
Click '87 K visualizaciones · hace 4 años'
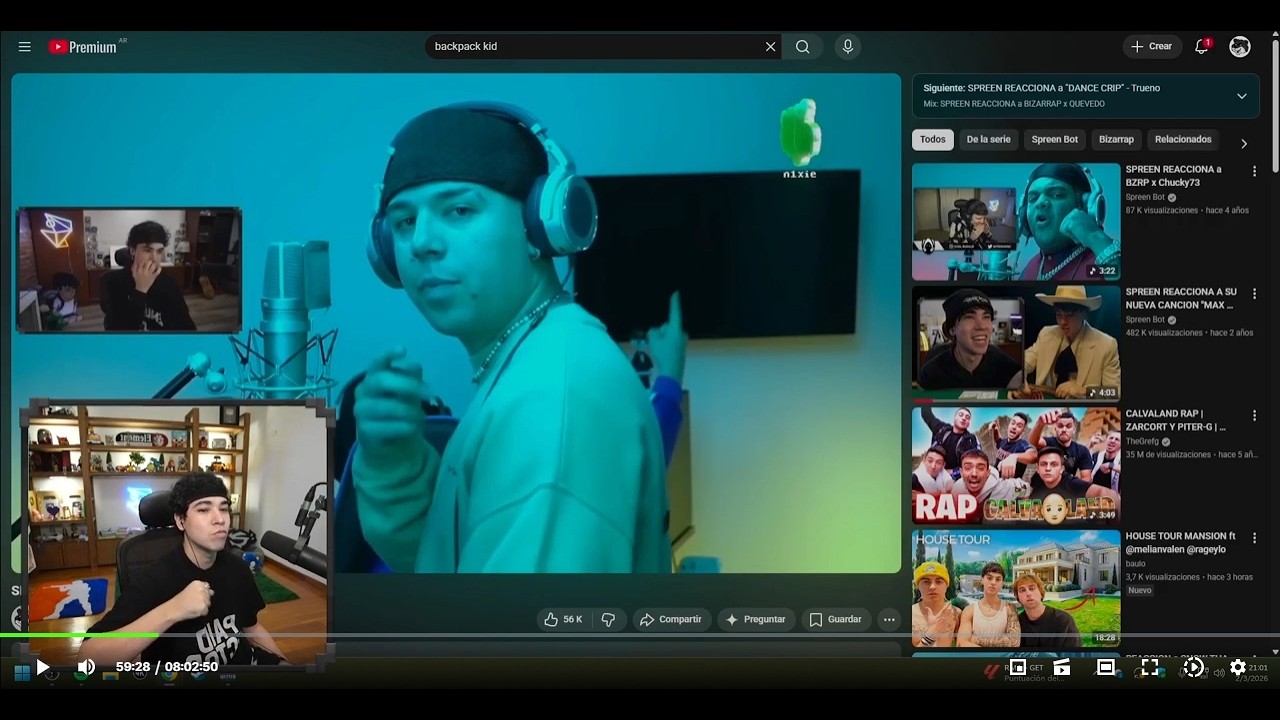click(x=1187, y=211)
